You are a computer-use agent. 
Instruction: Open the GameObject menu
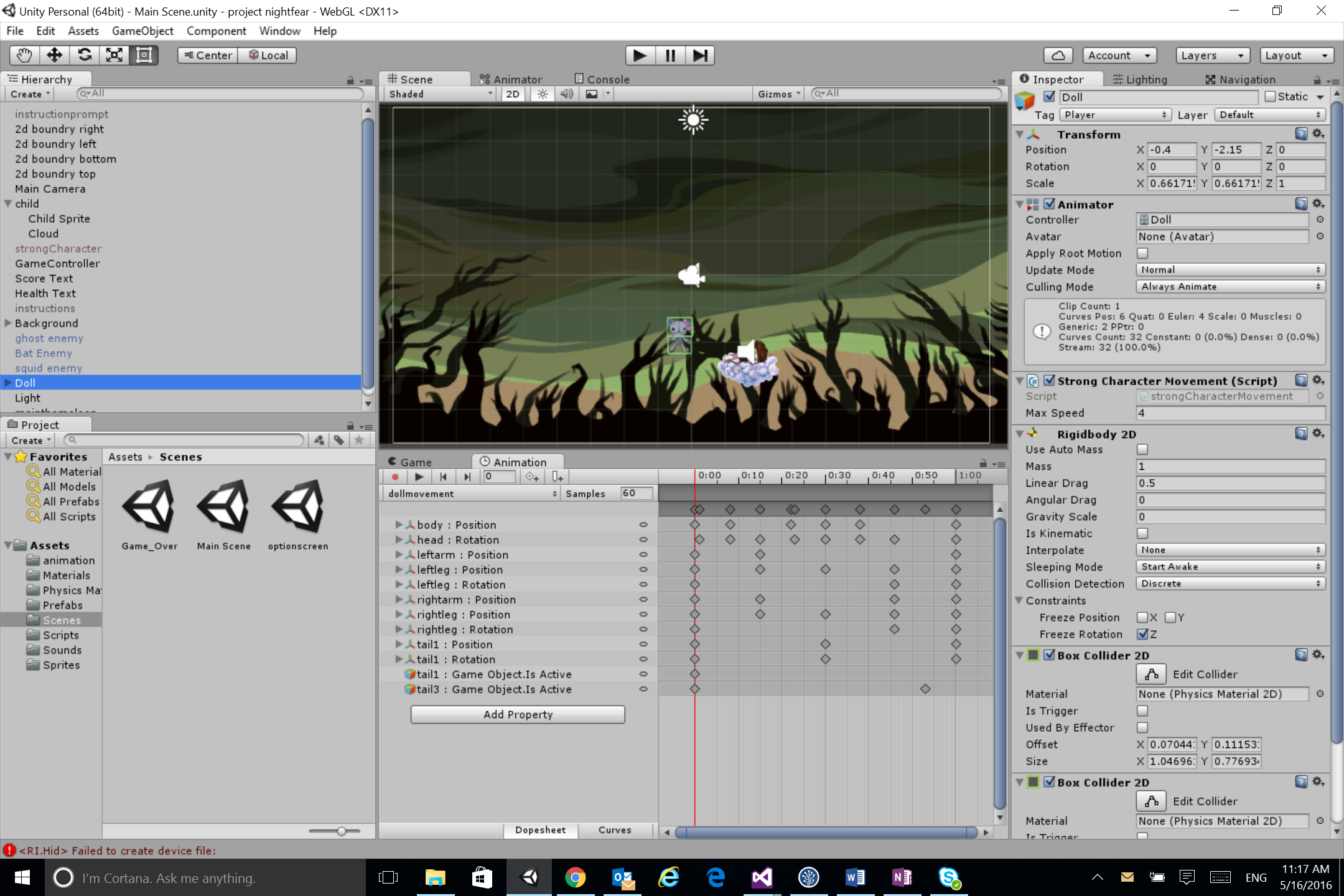tap(142, 30)
